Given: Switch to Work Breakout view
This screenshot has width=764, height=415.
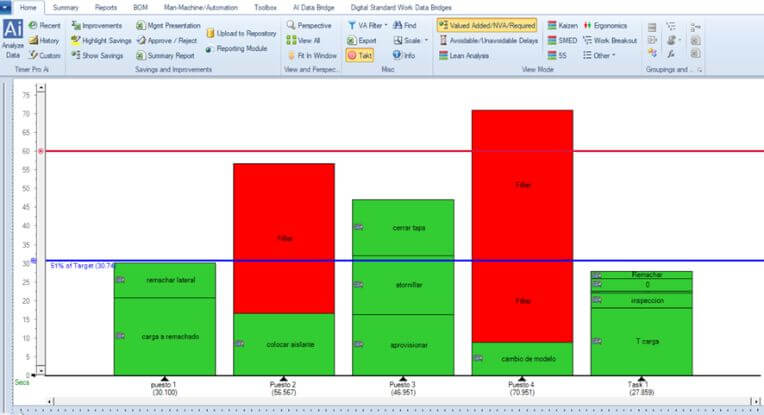Looking at the screenshot, I should tap(610, 40).
